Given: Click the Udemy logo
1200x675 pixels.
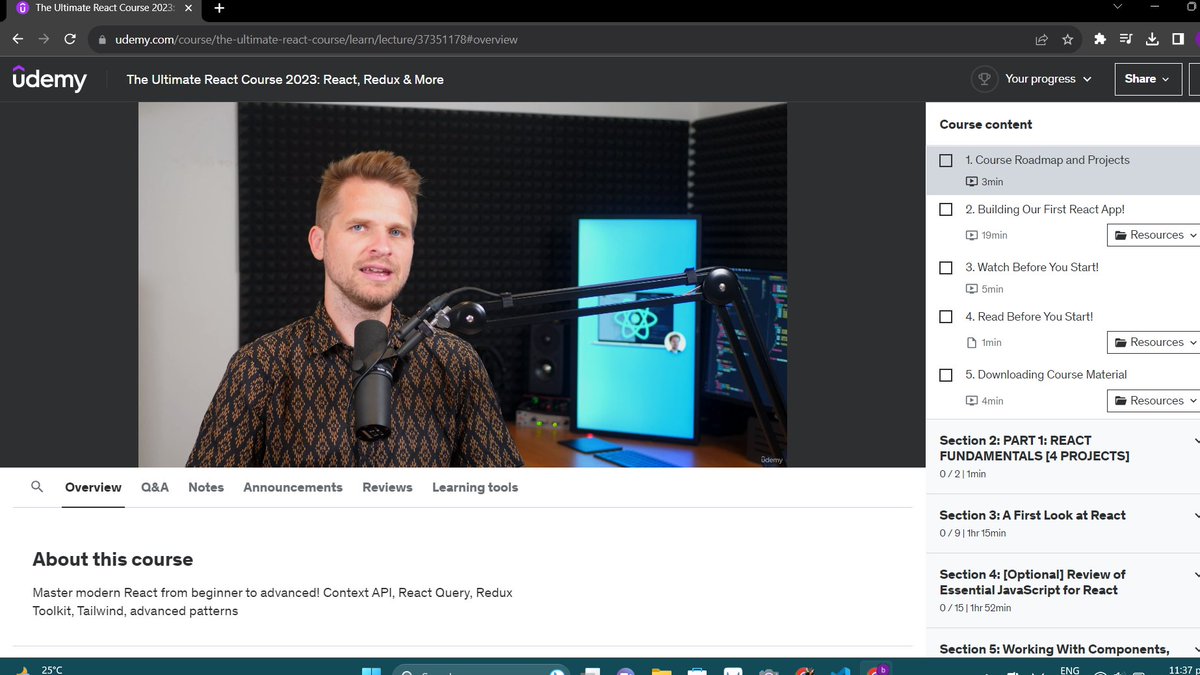Looking at the screenshot, I should [x=49, y=78].
